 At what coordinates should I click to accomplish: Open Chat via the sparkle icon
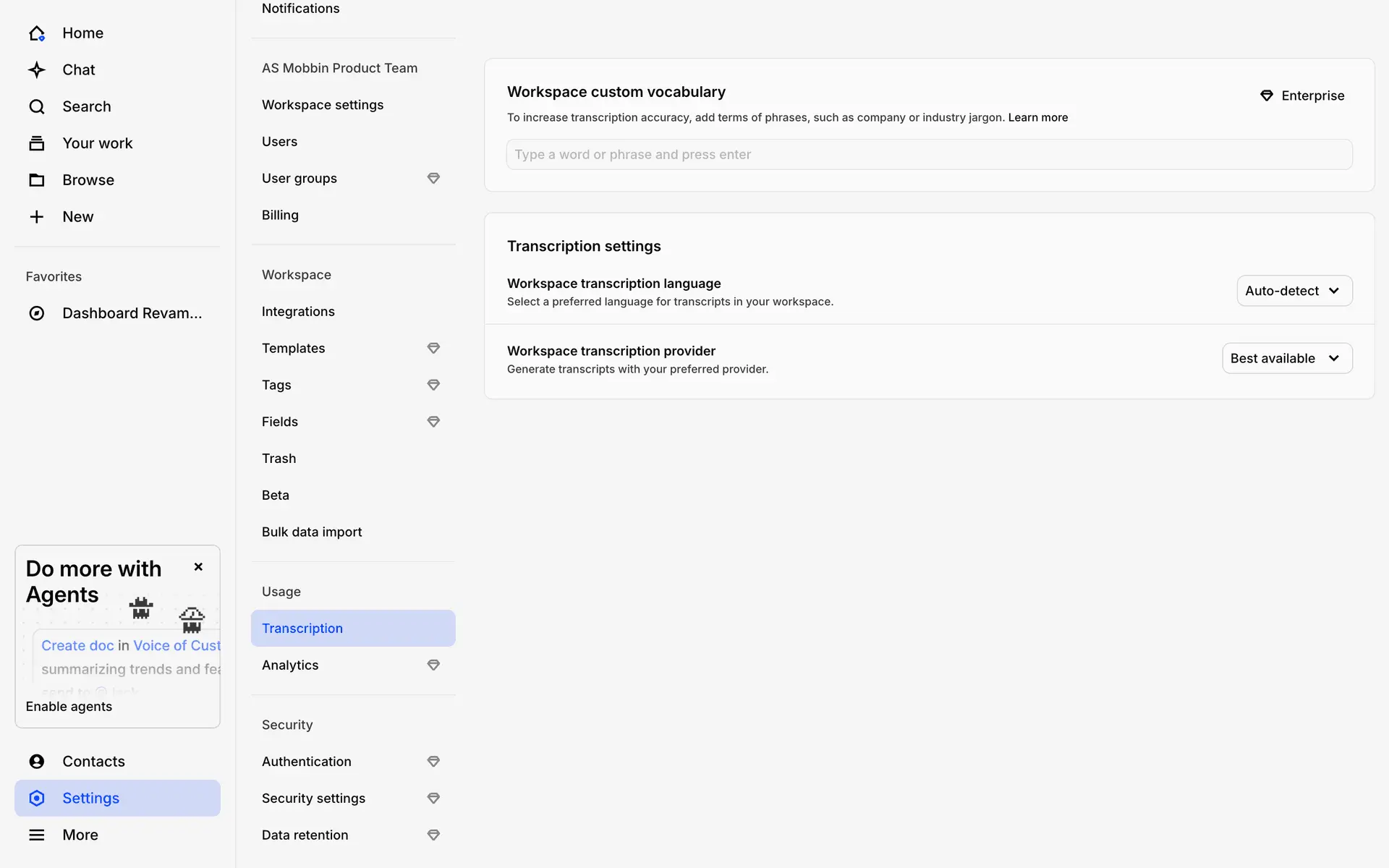click(x=37, y=70)
